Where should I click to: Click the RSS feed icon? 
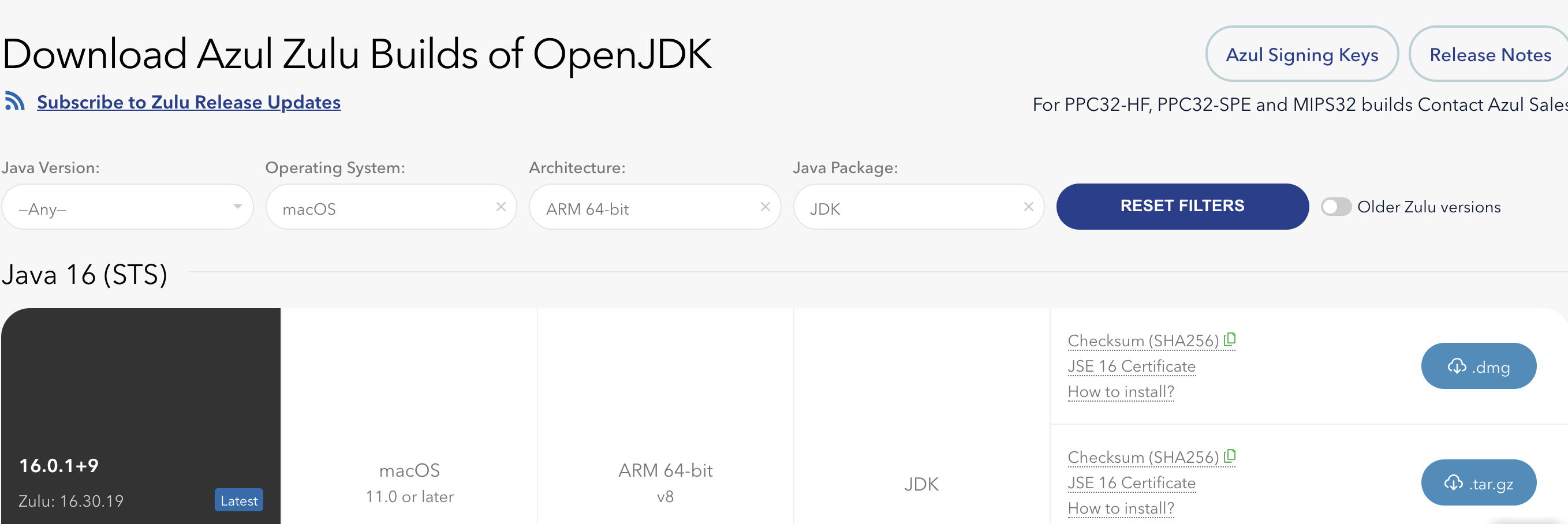(x=14, y=101)
